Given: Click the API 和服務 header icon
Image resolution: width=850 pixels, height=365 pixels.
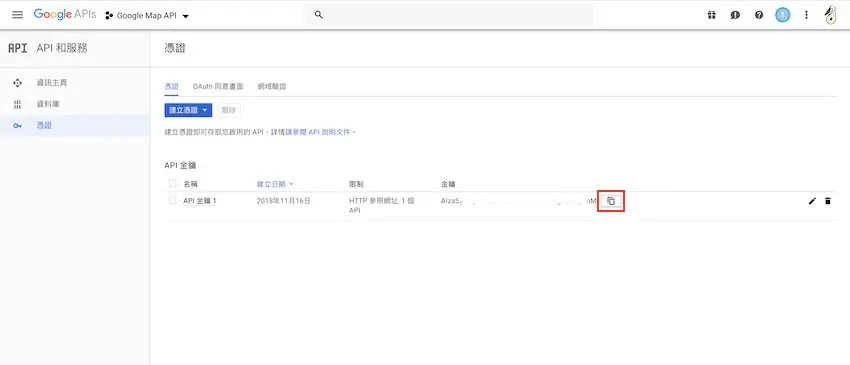Looking at the screenshot, I should [17, 48].
